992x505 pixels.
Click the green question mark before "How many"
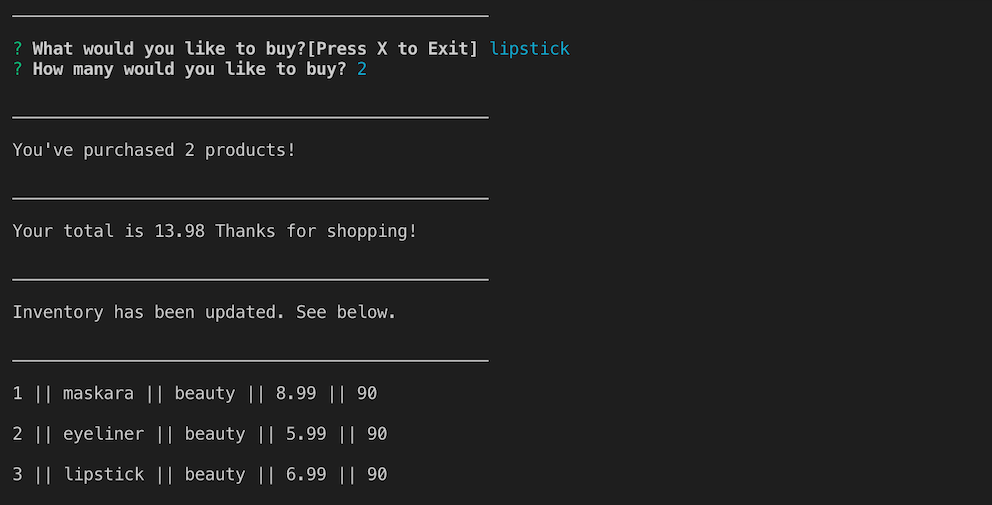point(18,69)
